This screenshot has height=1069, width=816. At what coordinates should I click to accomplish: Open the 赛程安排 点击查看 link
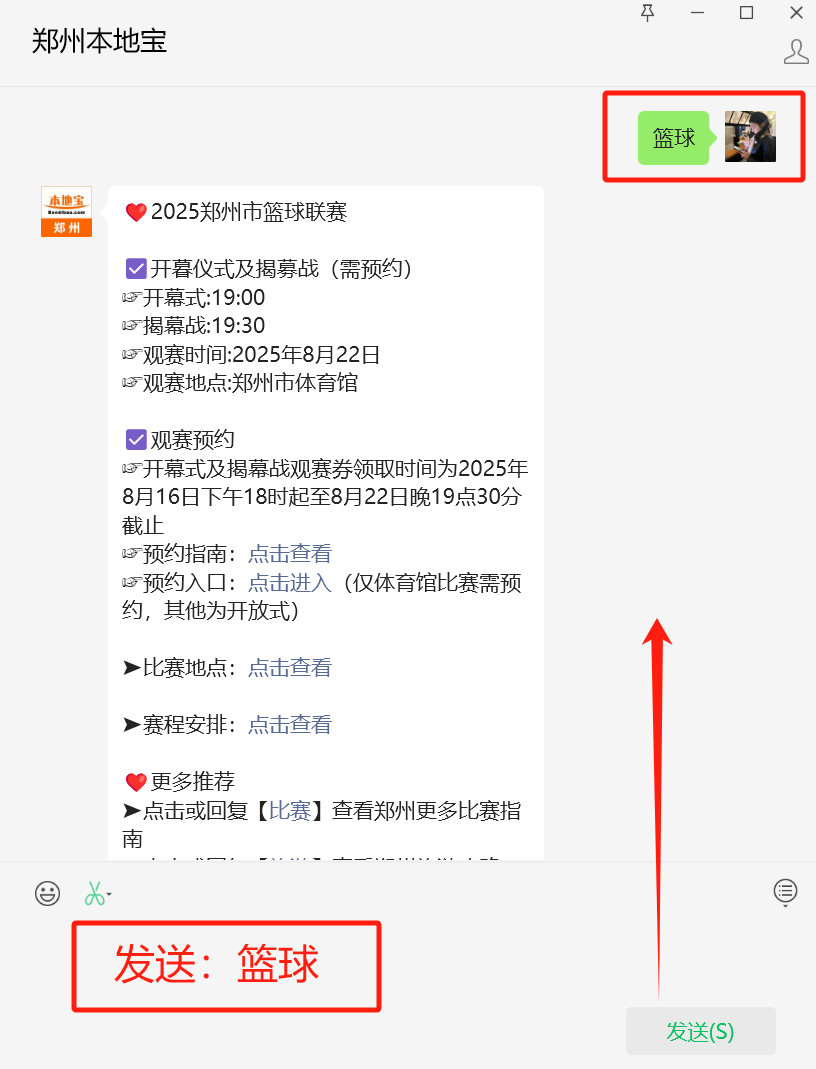point(290,724)
